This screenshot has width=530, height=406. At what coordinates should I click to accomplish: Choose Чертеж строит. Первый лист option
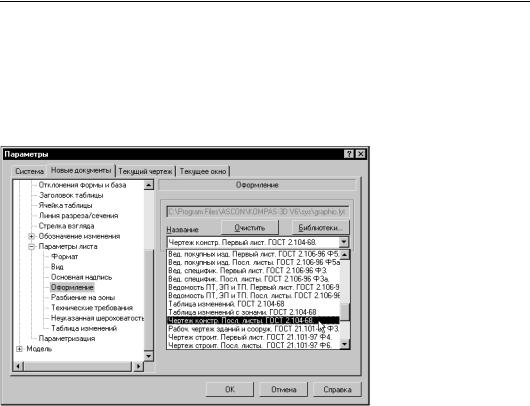point(254,337)
